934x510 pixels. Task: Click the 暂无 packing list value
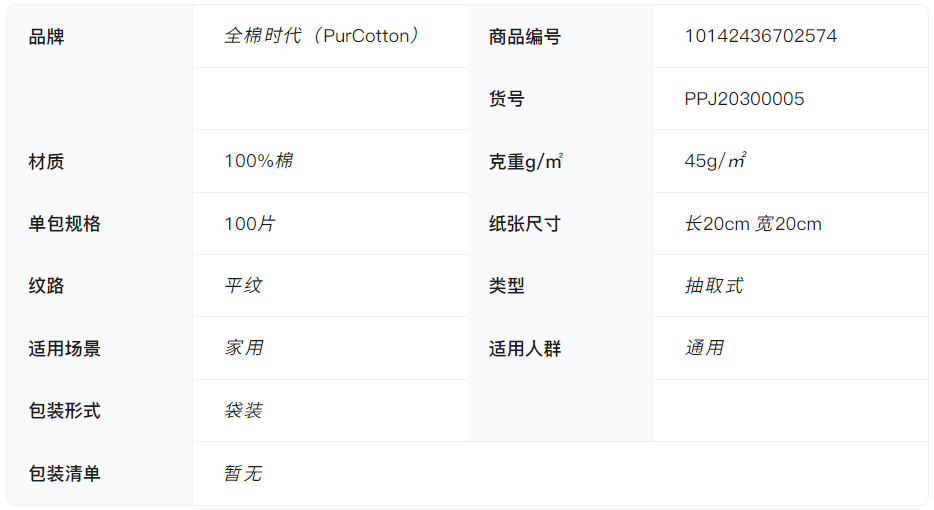click(243, 473)
